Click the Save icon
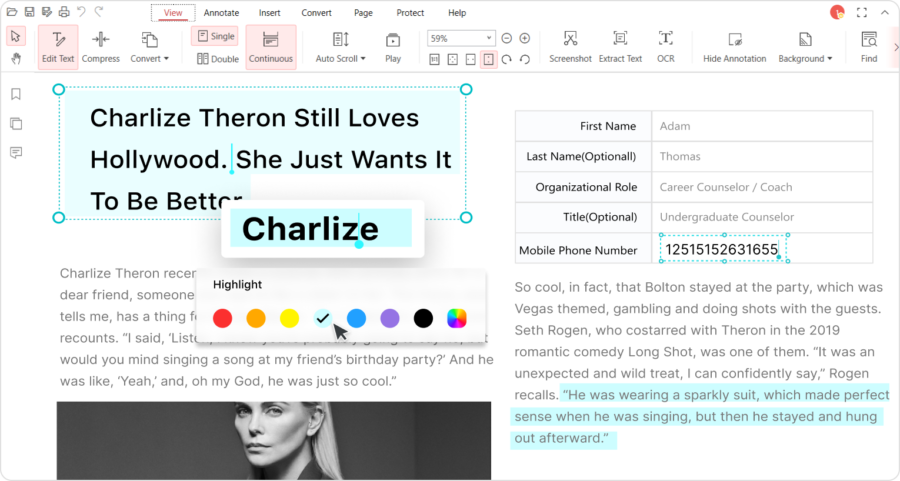 click(x=29, y=11)
